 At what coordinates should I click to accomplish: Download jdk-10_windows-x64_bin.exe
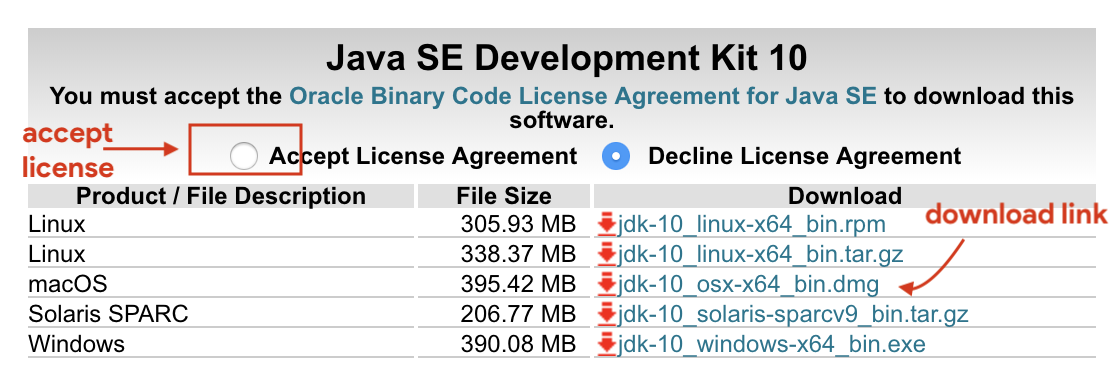(772, 345)
